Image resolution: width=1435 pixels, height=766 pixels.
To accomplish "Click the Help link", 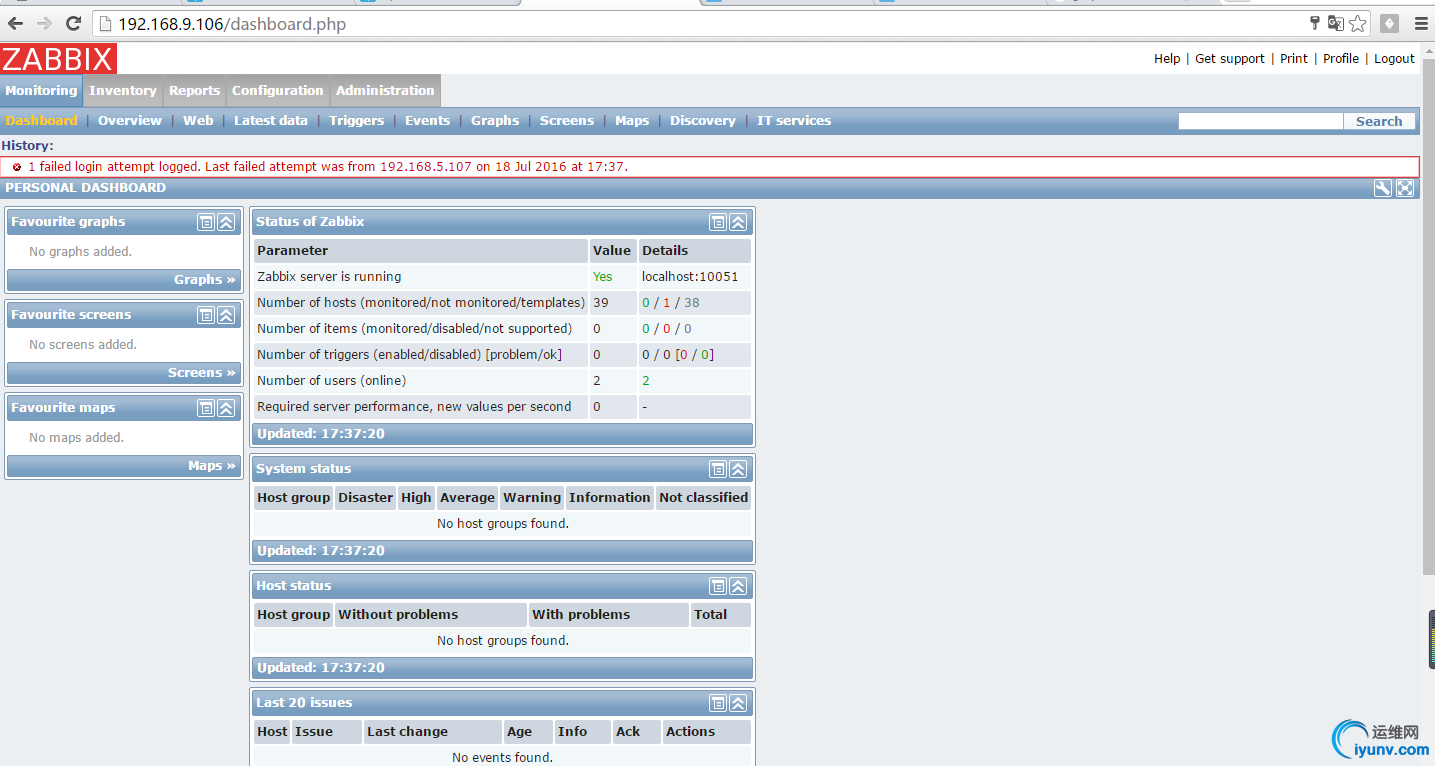I will 1167,59.
